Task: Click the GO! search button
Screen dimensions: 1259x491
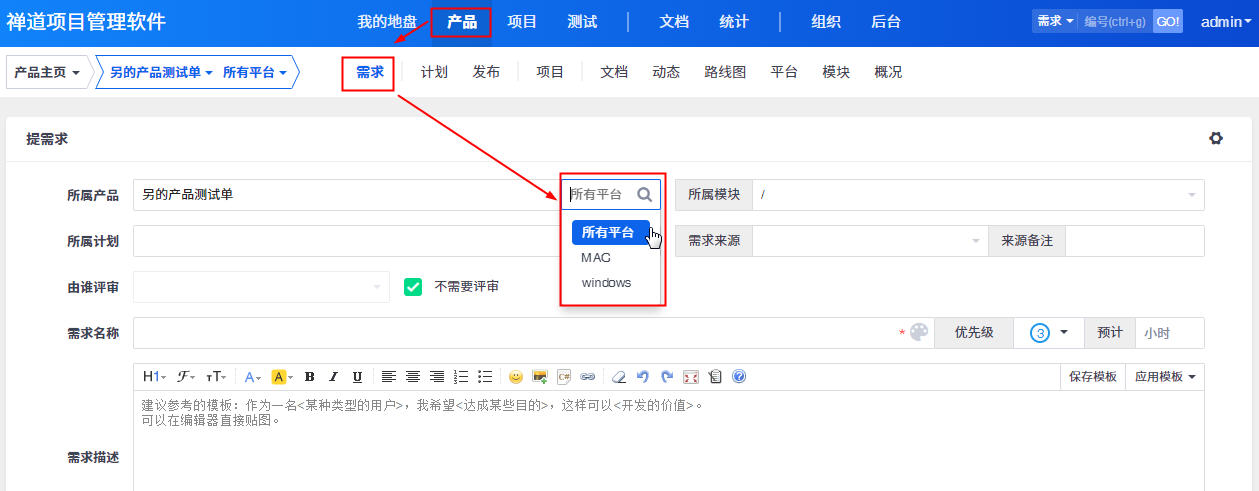Action: pos(1167,21)
